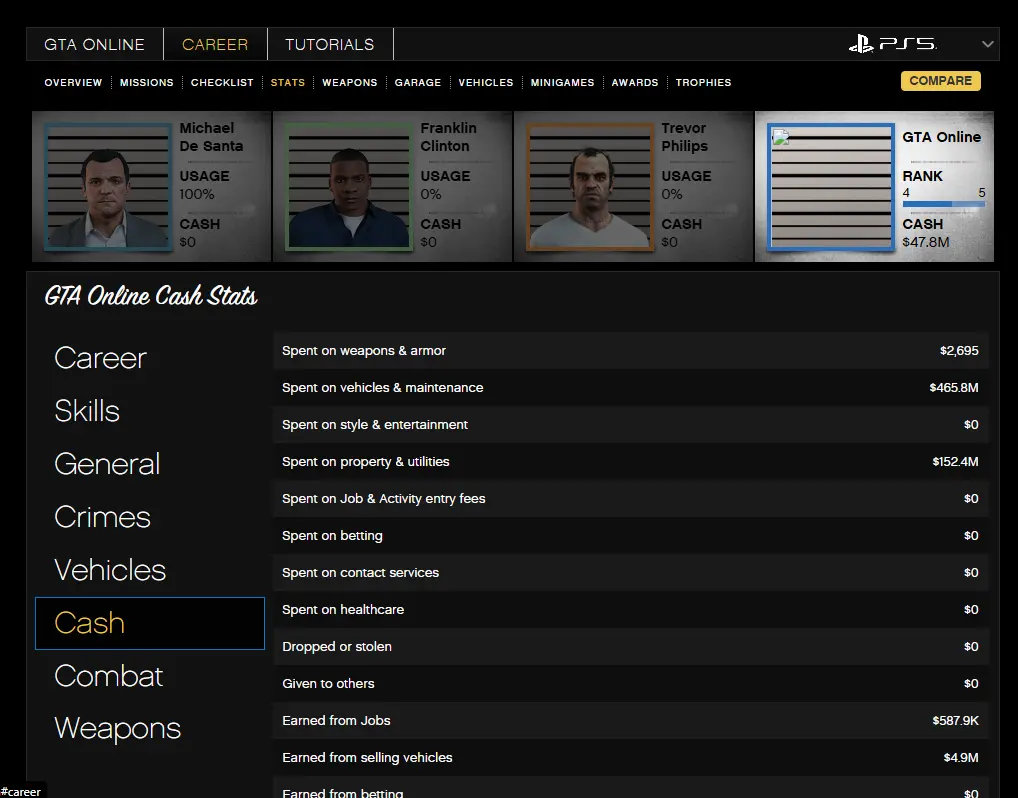Open the TUTORIALS tab

tap(330, 44)
